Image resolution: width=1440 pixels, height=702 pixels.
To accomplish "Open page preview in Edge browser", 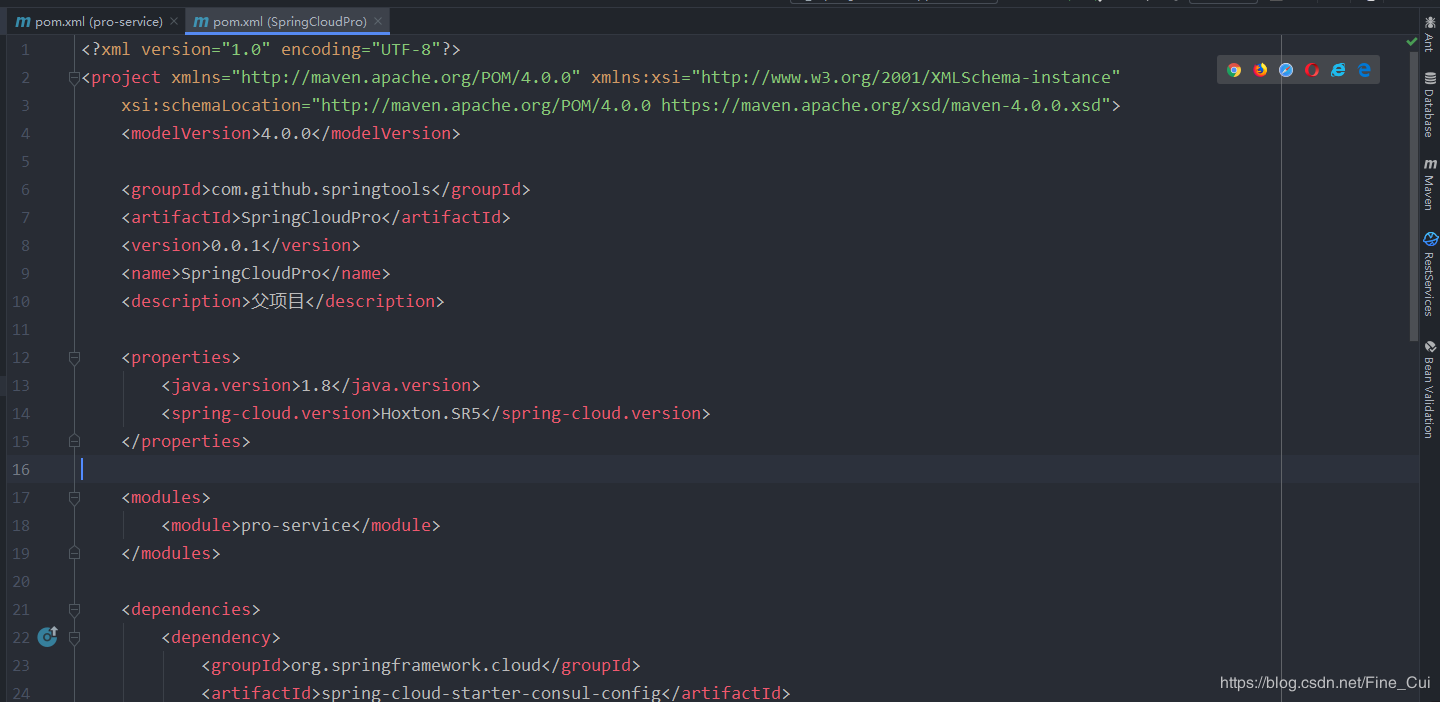I will tap(1364, 70).
